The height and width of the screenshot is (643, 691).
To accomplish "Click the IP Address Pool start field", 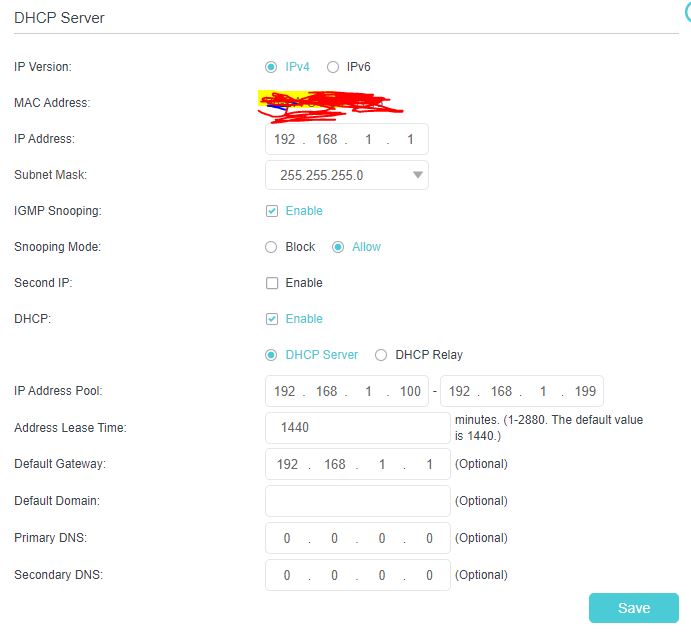I will click(x=347, y=391).
